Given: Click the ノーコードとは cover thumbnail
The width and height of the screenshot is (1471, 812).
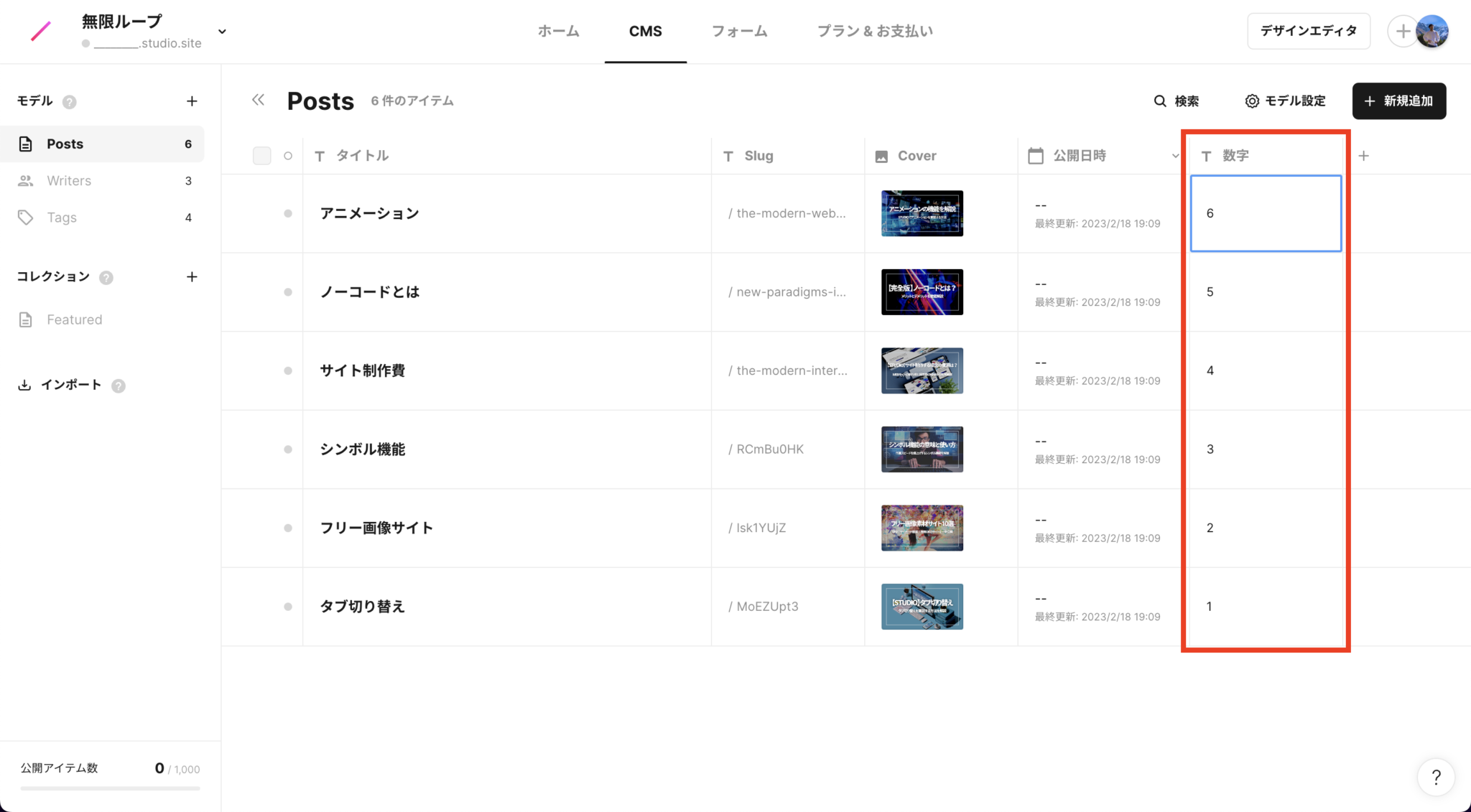Looking at the screenshot, I should click(x=922, y=292).
